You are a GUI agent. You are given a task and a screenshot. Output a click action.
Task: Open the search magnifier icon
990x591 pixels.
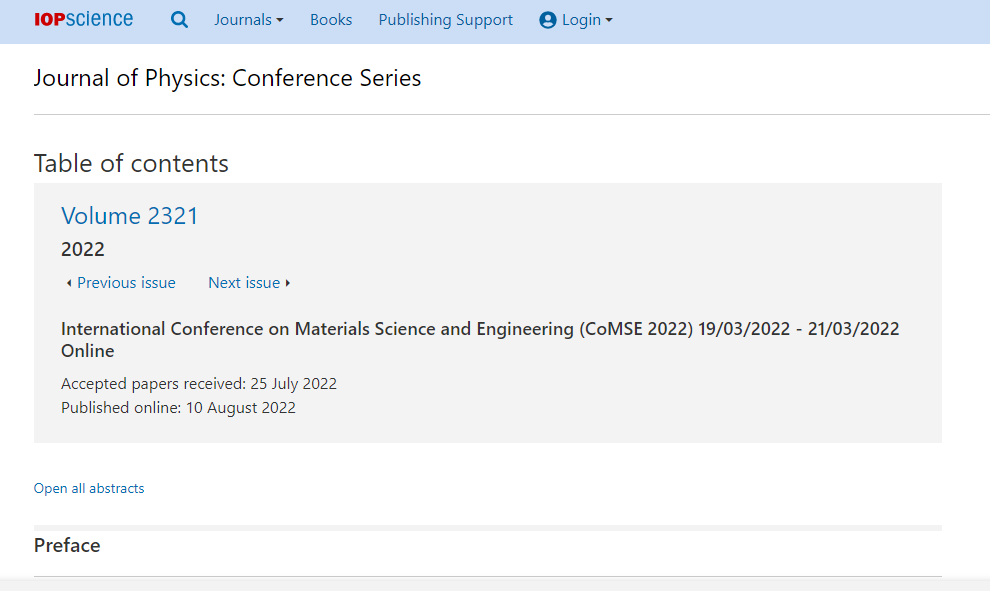[x=179, y=20]
